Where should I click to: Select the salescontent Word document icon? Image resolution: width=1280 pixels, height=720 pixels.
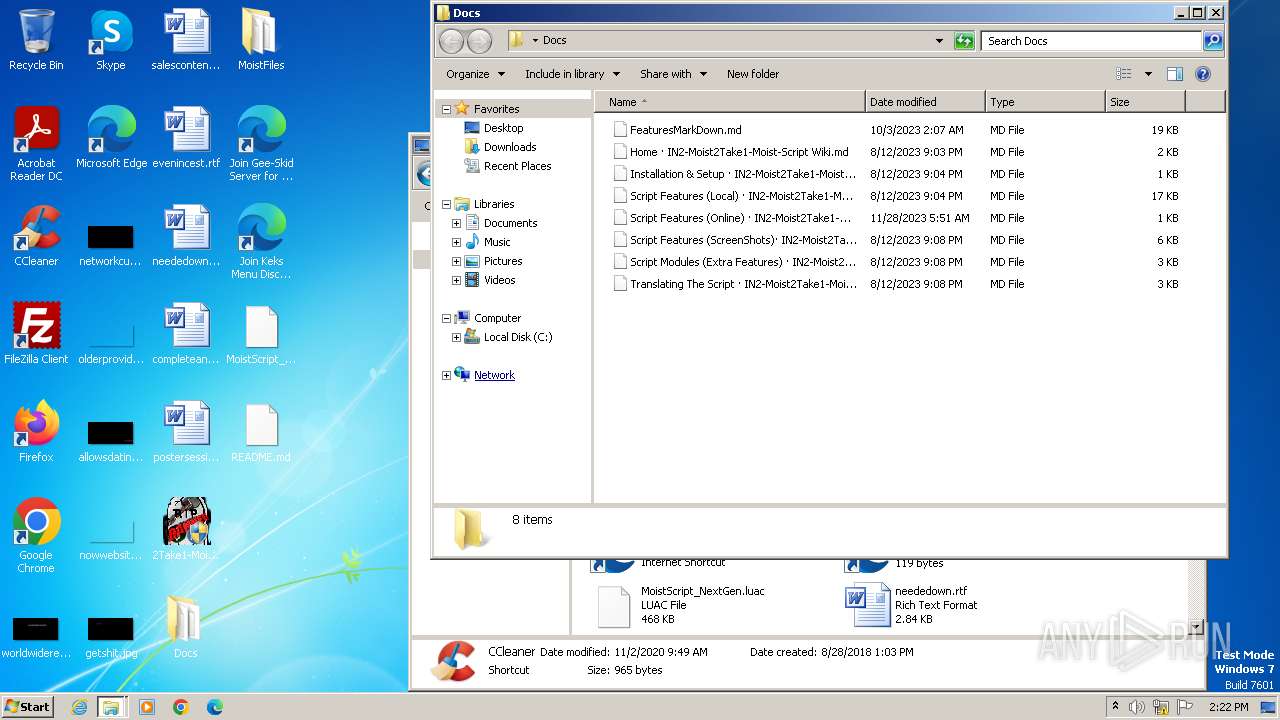point(186,40)
